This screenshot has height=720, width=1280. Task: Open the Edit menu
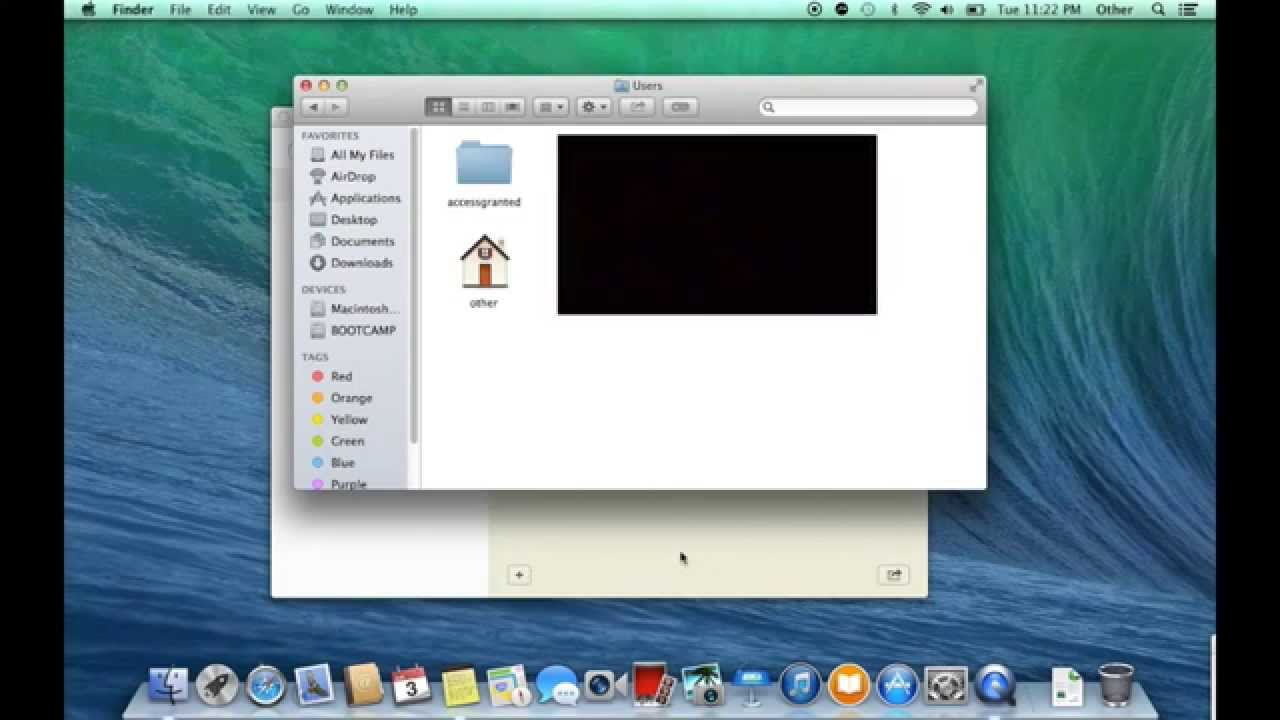[219, 10]
